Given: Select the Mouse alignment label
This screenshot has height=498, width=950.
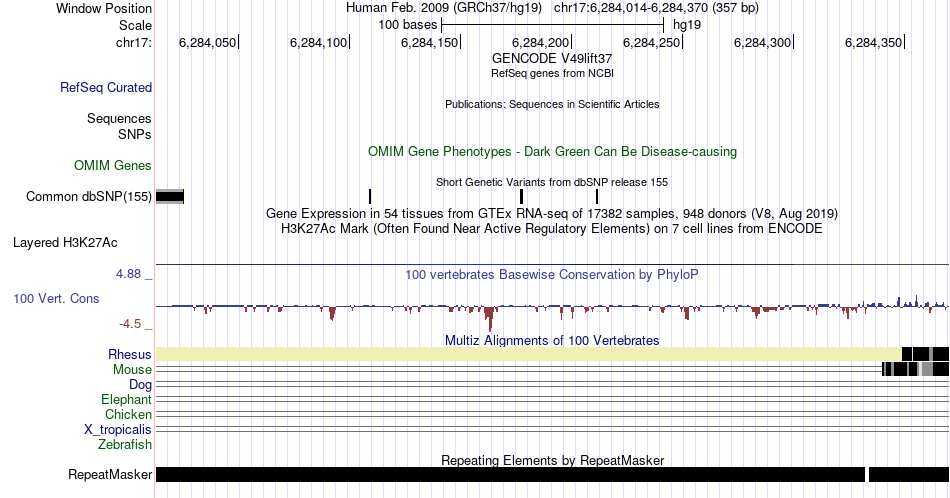Looking at the screenshot, I should (132, 370).
